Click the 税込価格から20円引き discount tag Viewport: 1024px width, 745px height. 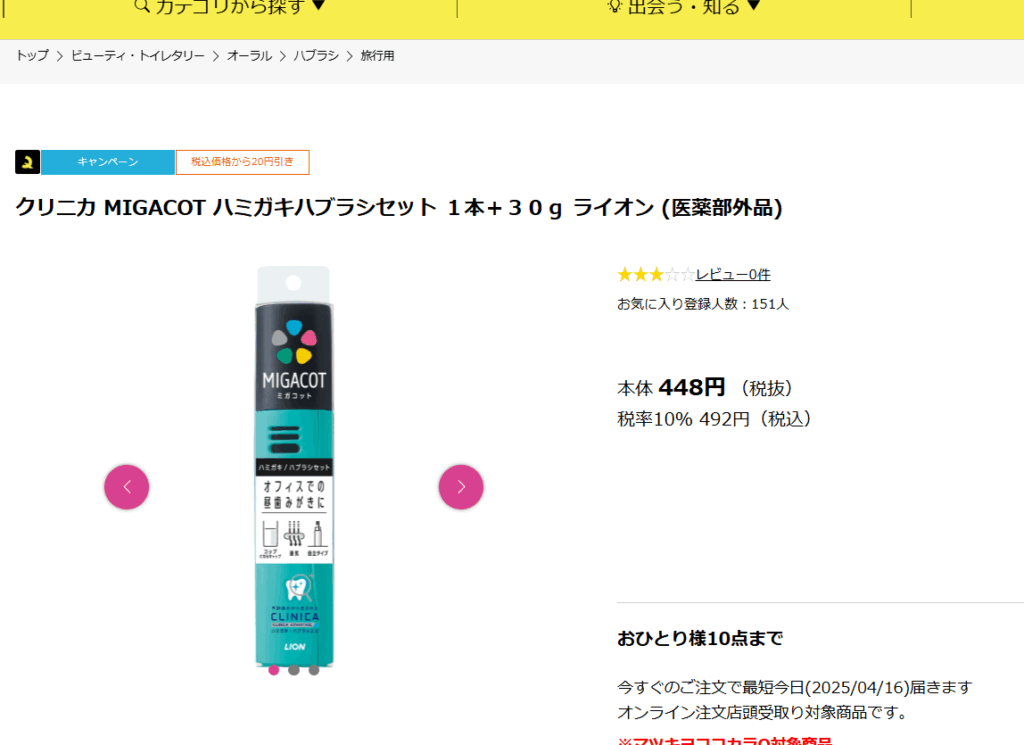coord(242,162)
